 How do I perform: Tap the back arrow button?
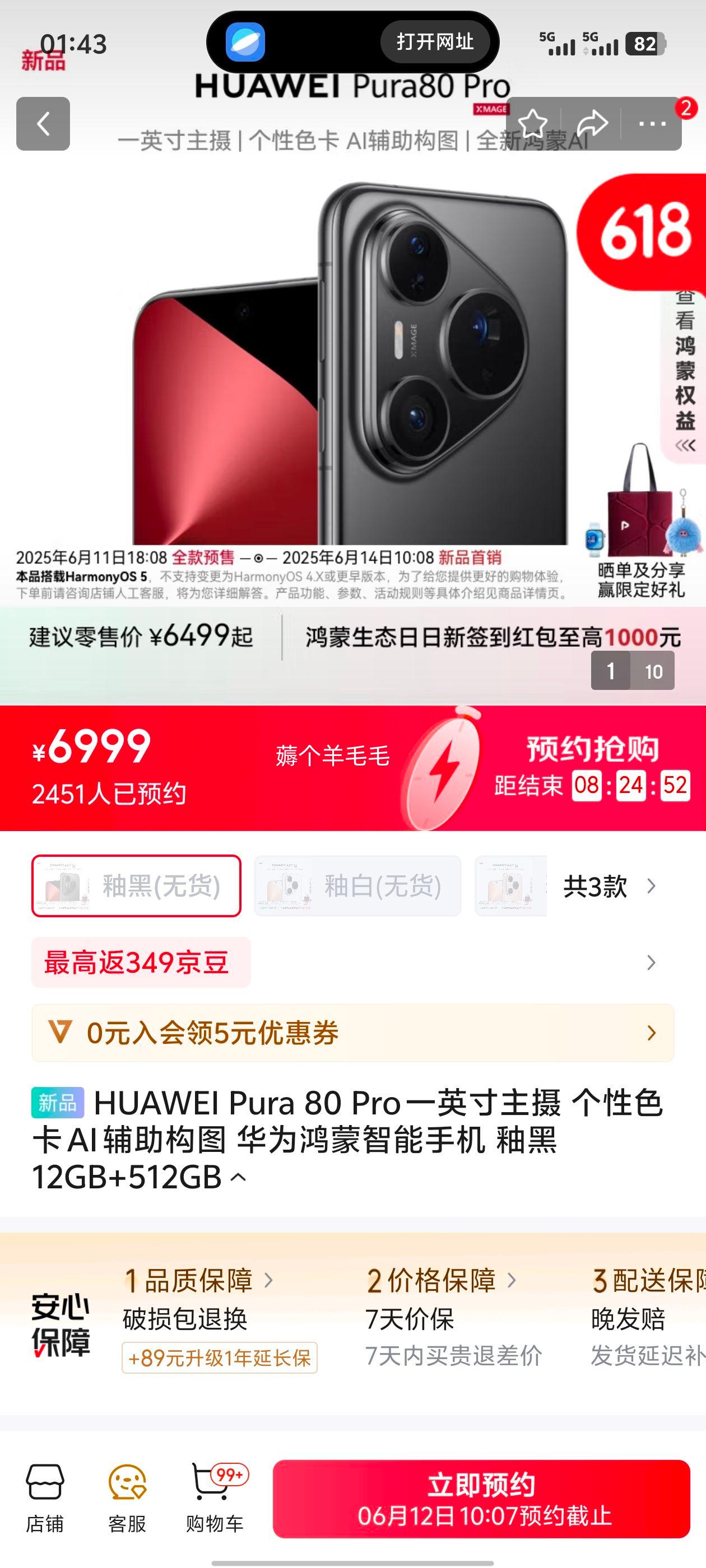click(43, 124)
